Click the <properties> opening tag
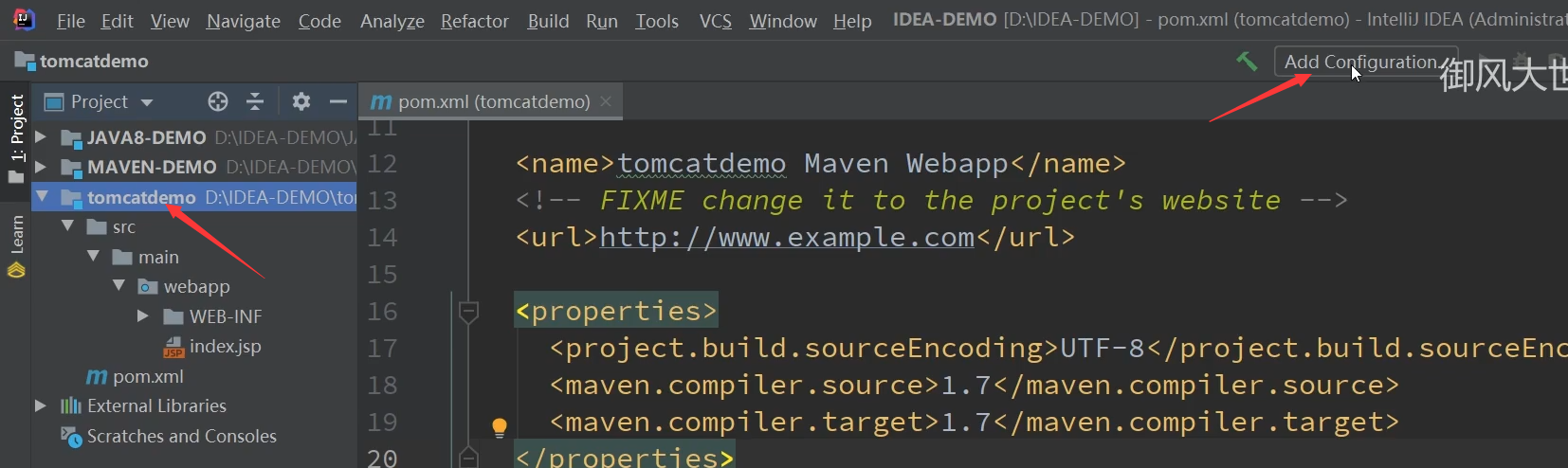 [x=616, y=311]
